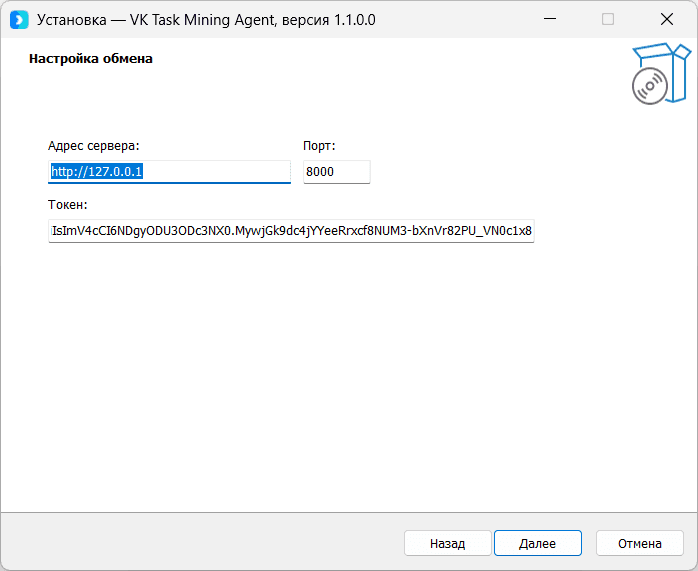
Task: Click into the server address field
Action: [169, 172]
